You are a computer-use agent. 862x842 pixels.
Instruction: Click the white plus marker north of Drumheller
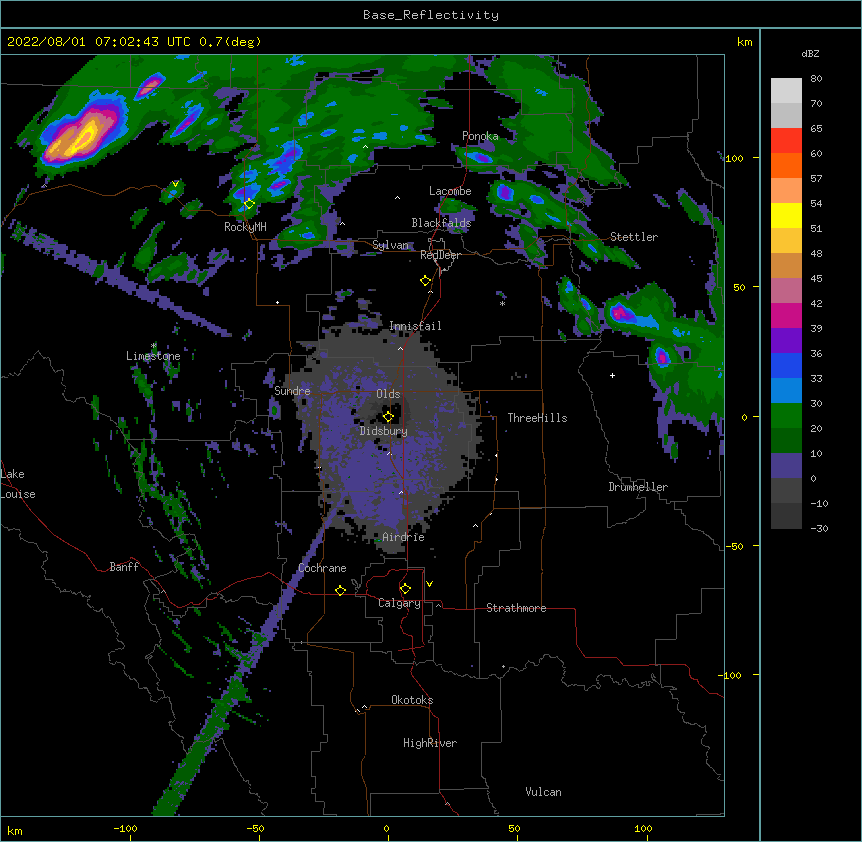coord(612,375)
